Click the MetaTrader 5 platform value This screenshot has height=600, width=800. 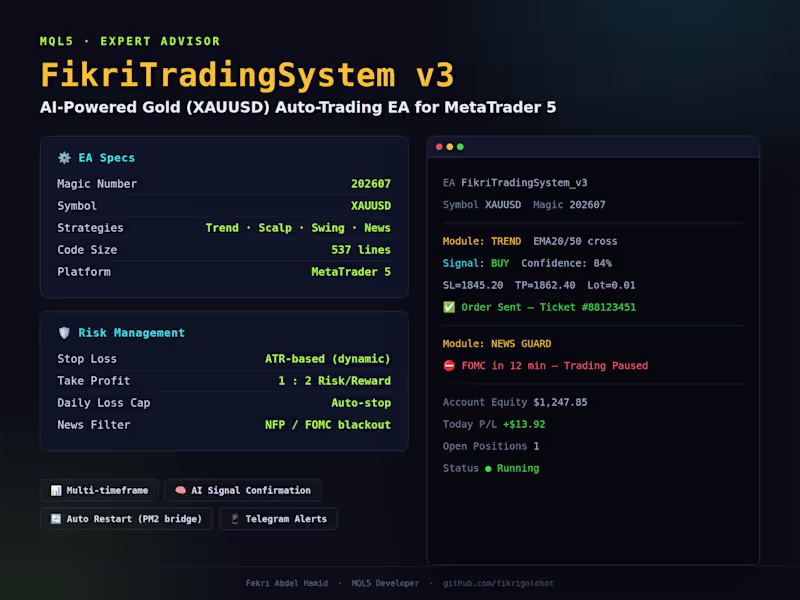point(351,271)
